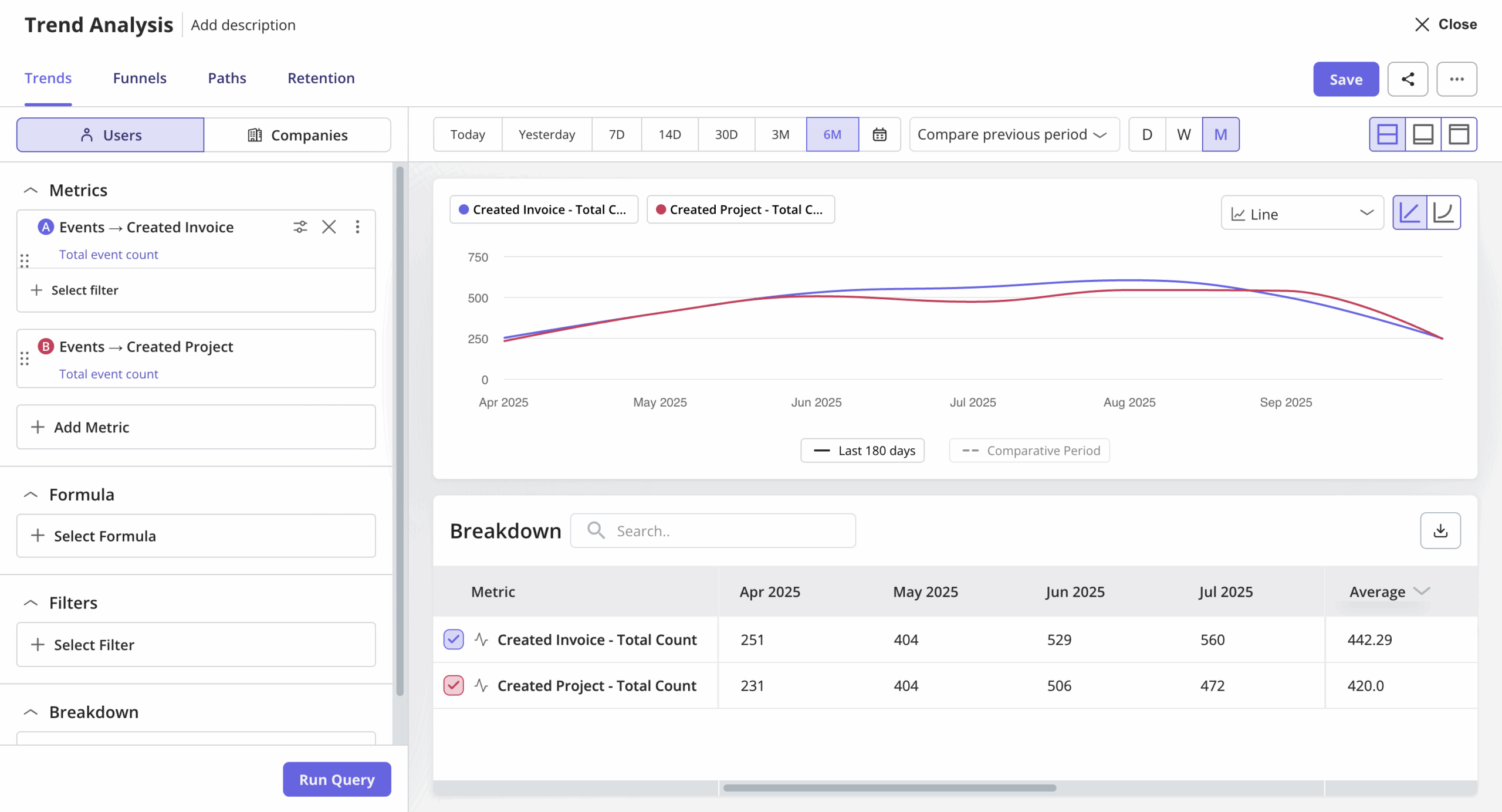Select the rightmost layout view icon

click(x=1459, y=134)
